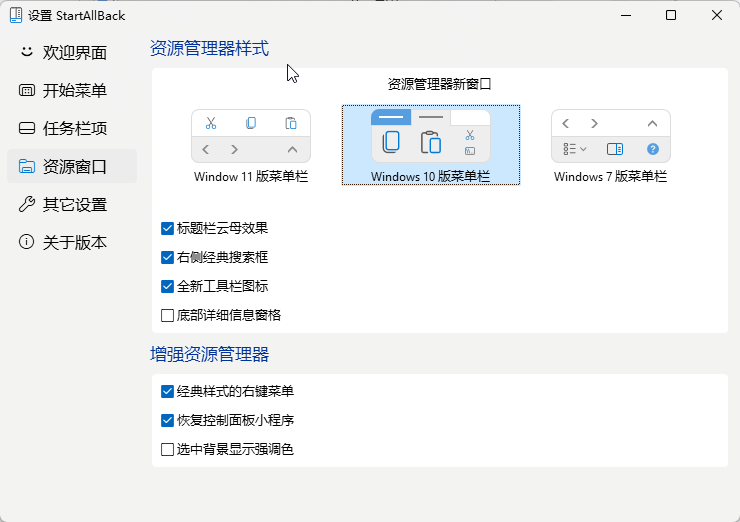740x522 pixels.
Task: Click large paste icon in Windows 10 preview
Action: [430, 142]
